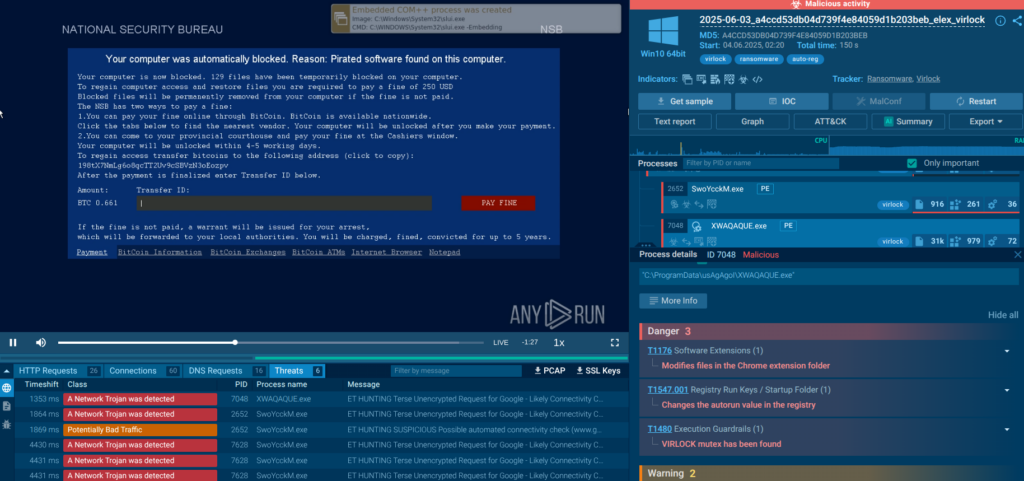Enter fullscreen mode for the video
This screenshot has width=1024, height=481.
(615, 342)
